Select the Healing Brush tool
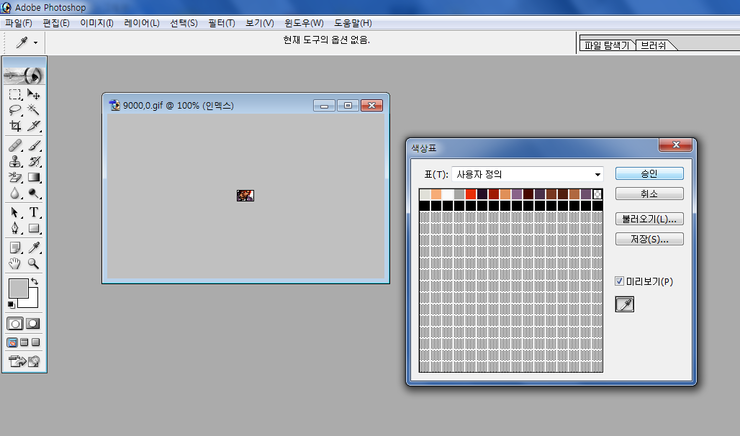 (x=15, y=145)
